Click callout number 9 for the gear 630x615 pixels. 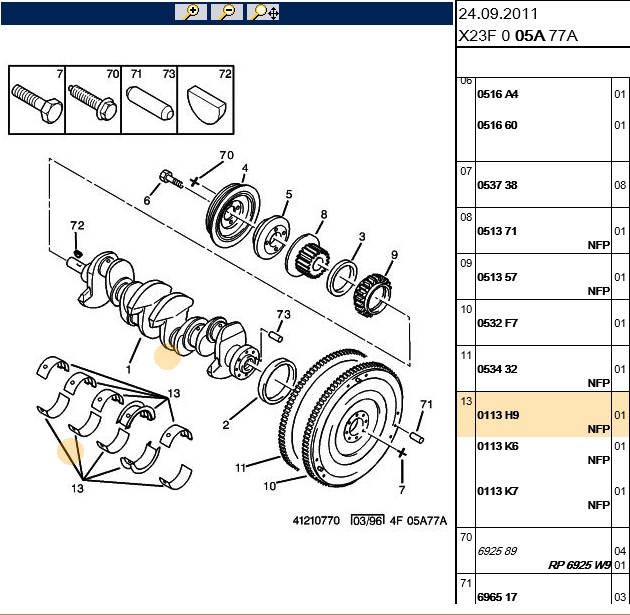394,255
